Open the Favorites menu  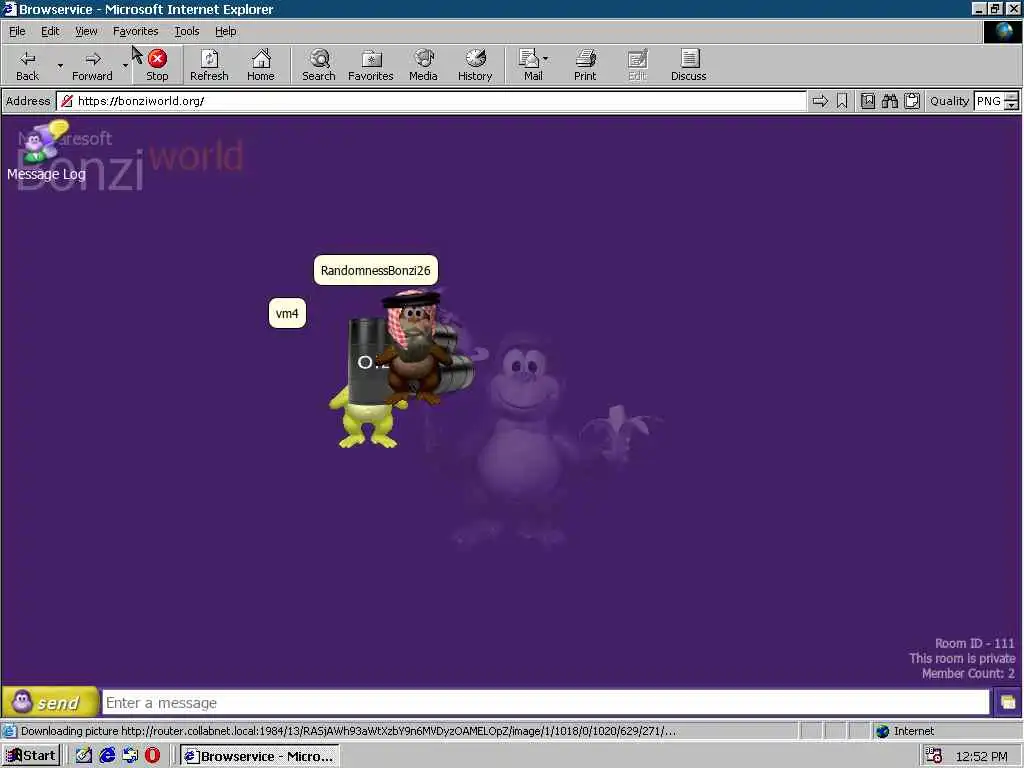[135, 31]
